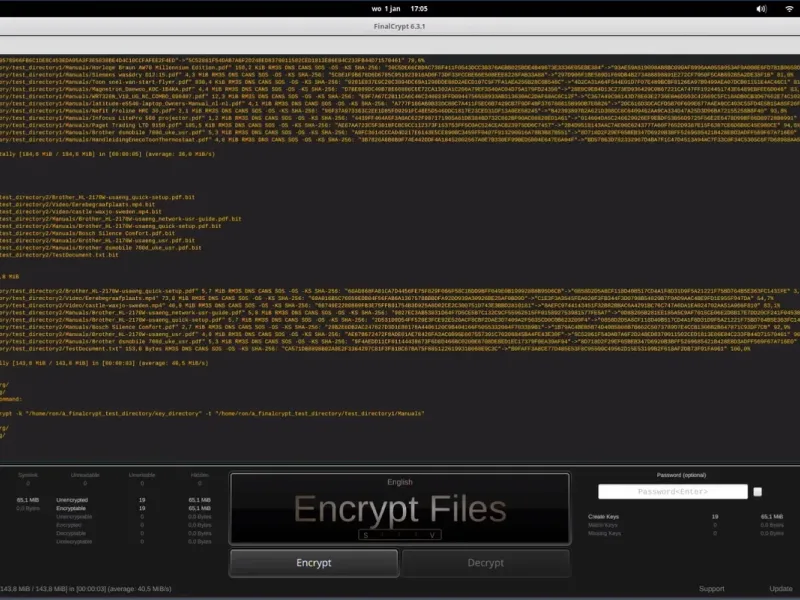Click the Unreadable counter label
Viewport: 800px width, 600px height.
click(85, 475)
